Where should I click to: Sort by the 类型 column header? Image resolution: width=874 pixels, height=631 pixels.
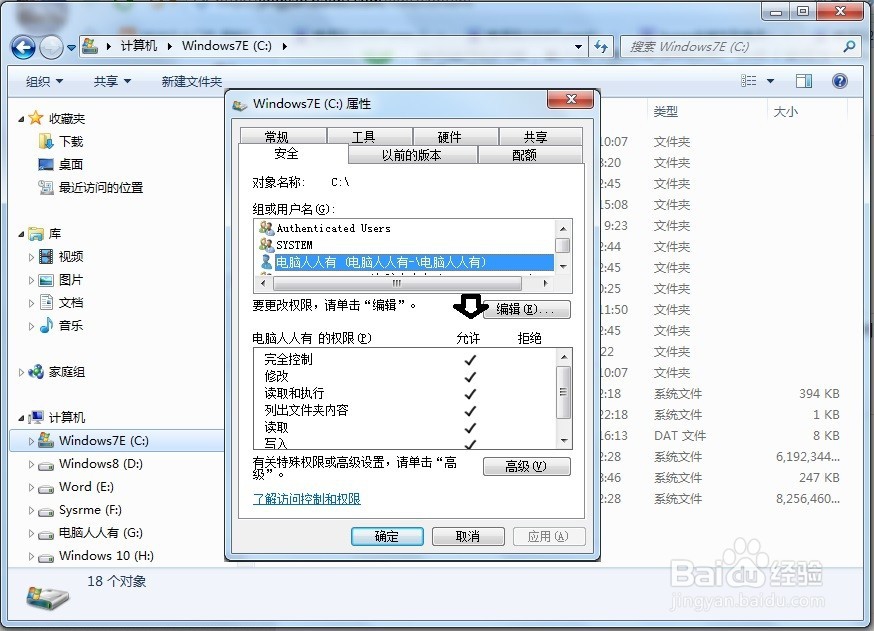[x=666, y=111]
